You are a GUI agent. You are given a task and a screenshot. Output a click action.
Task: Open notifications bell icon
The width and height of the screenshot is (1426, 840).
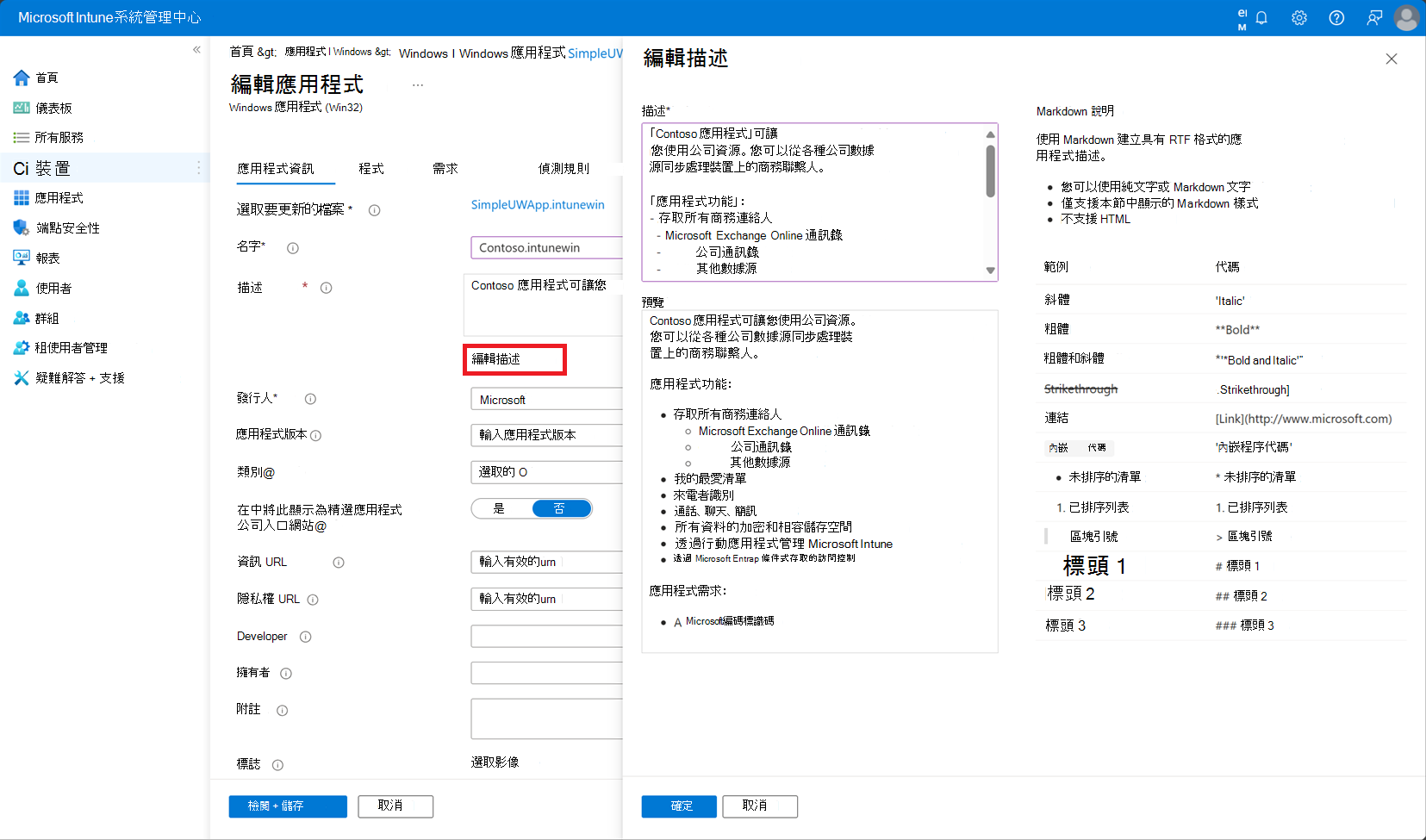(x=1261, y=18)
